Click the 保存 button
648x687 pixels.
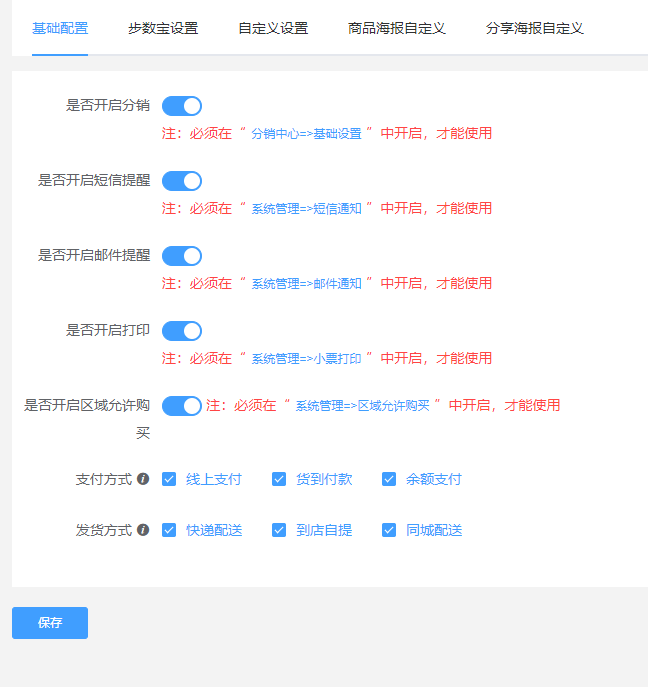50,623
